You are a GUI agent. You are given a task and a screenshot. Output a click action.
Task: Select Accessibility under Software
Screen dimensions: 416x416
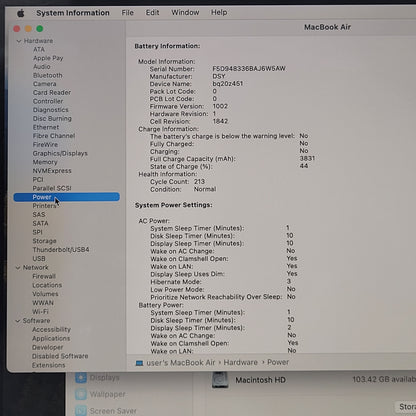click(51, 330)
